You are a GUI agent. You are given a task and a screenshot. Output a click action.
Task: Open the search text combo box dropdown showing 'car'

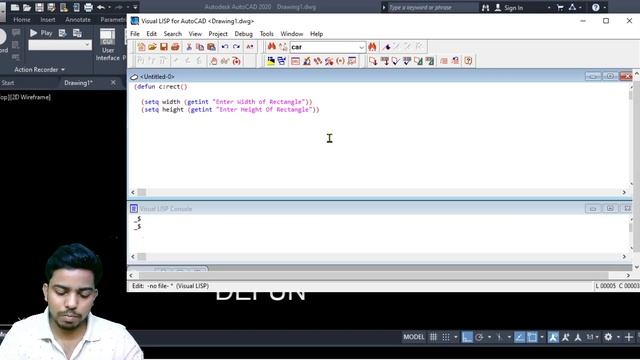361,47
